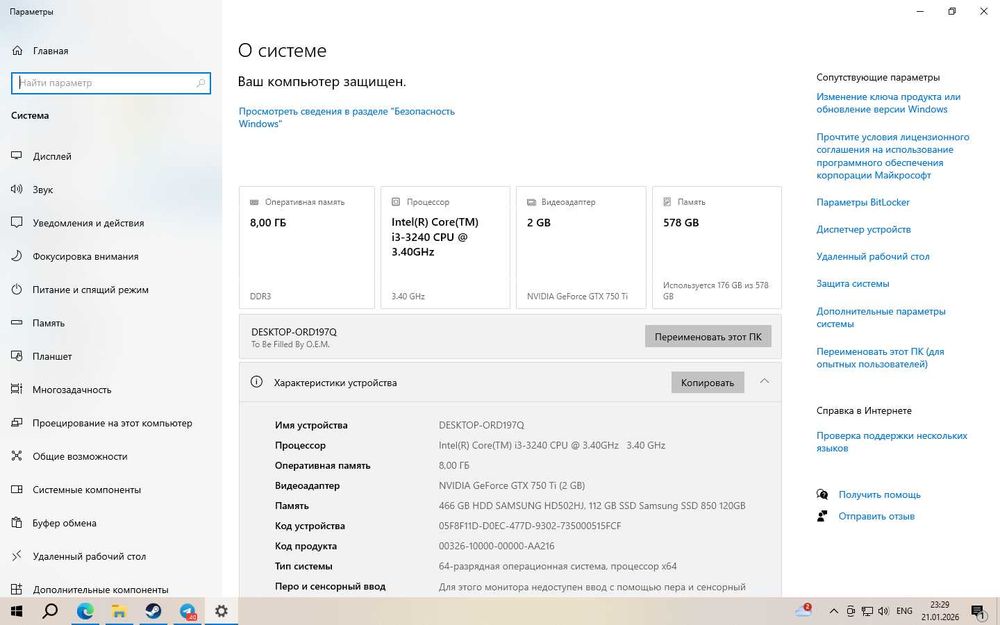The width and height of the screenshot is (1000, 625).
Task: Click the Отправить отзыв feedback icon
Action: click(x=822, y=516)
